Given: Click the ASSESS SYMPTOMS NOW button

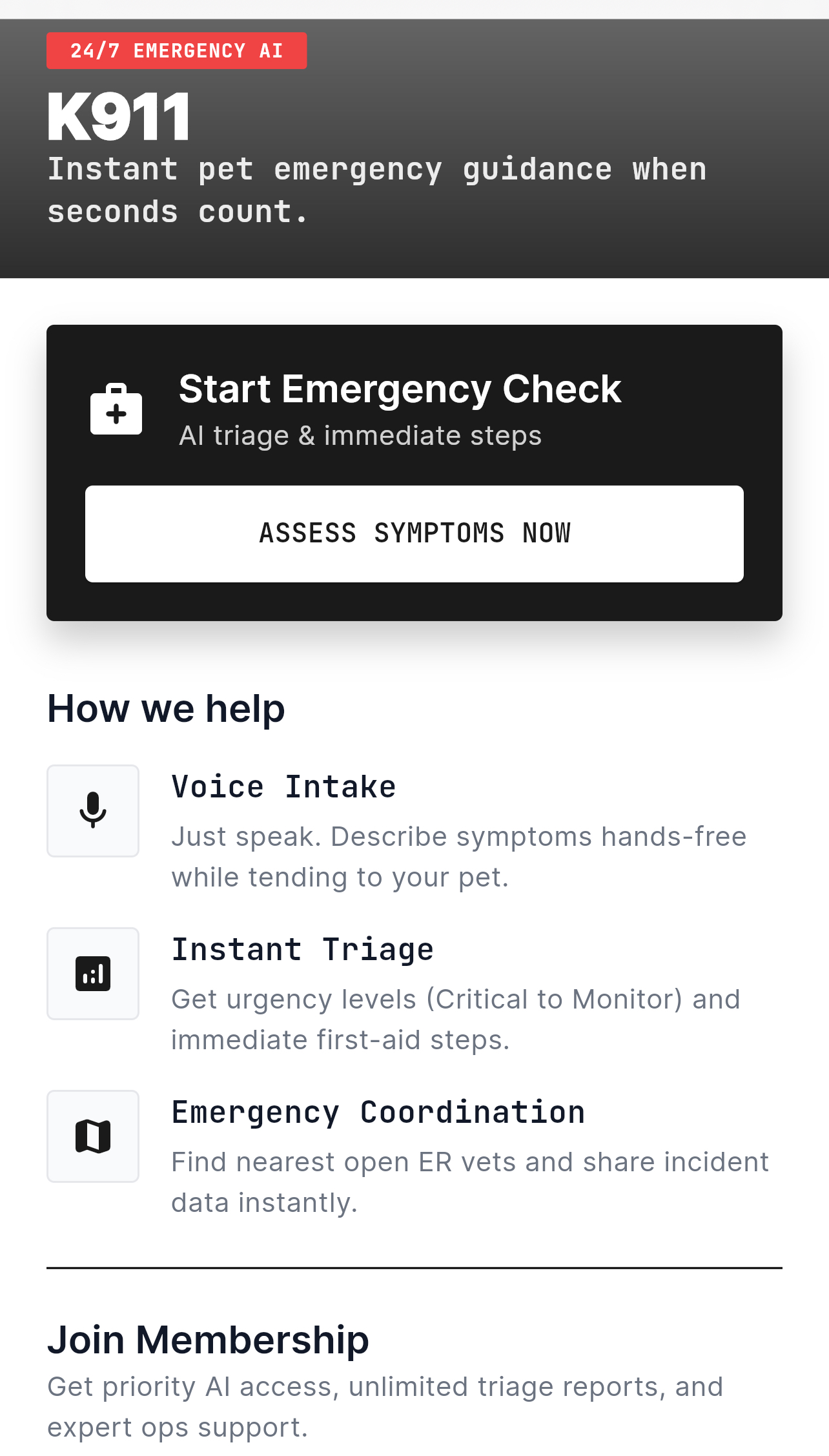Looking at the screenshot, I should tap(414, 533).
